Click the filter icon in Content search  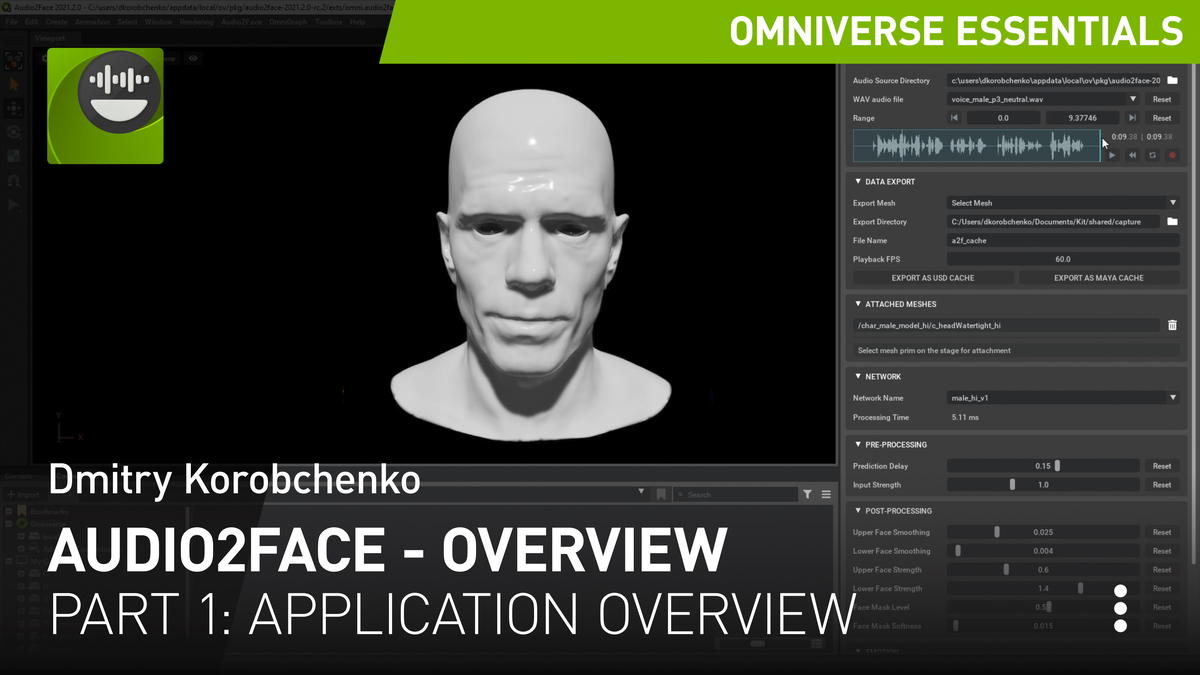click(807, 494)
